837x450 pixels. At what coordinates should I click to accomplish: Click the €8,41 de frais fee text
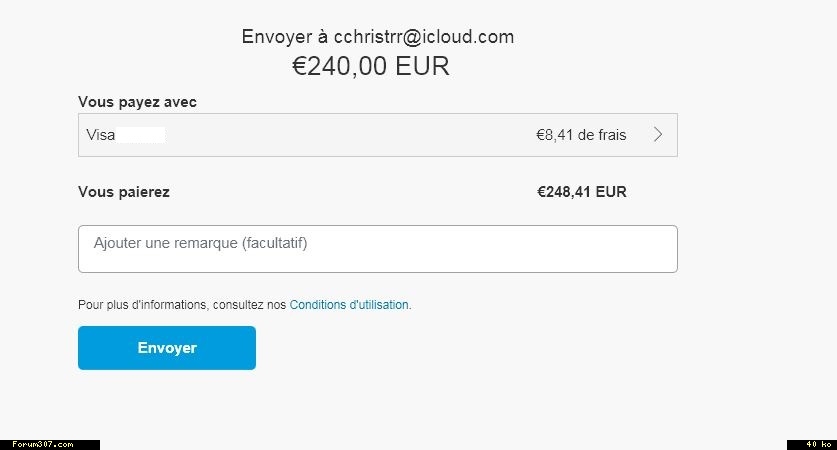click(x=581, y=135)
